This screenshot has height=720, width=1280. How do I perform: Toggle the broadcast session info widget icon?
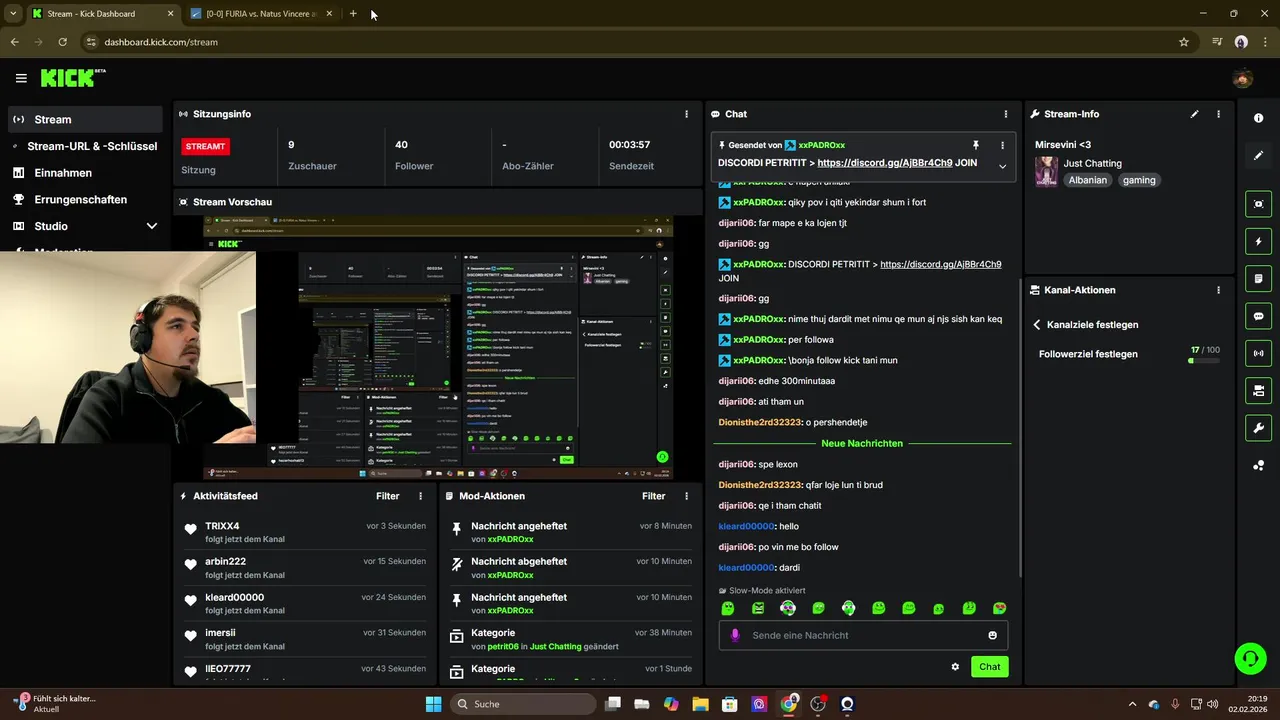(1259, 353)
